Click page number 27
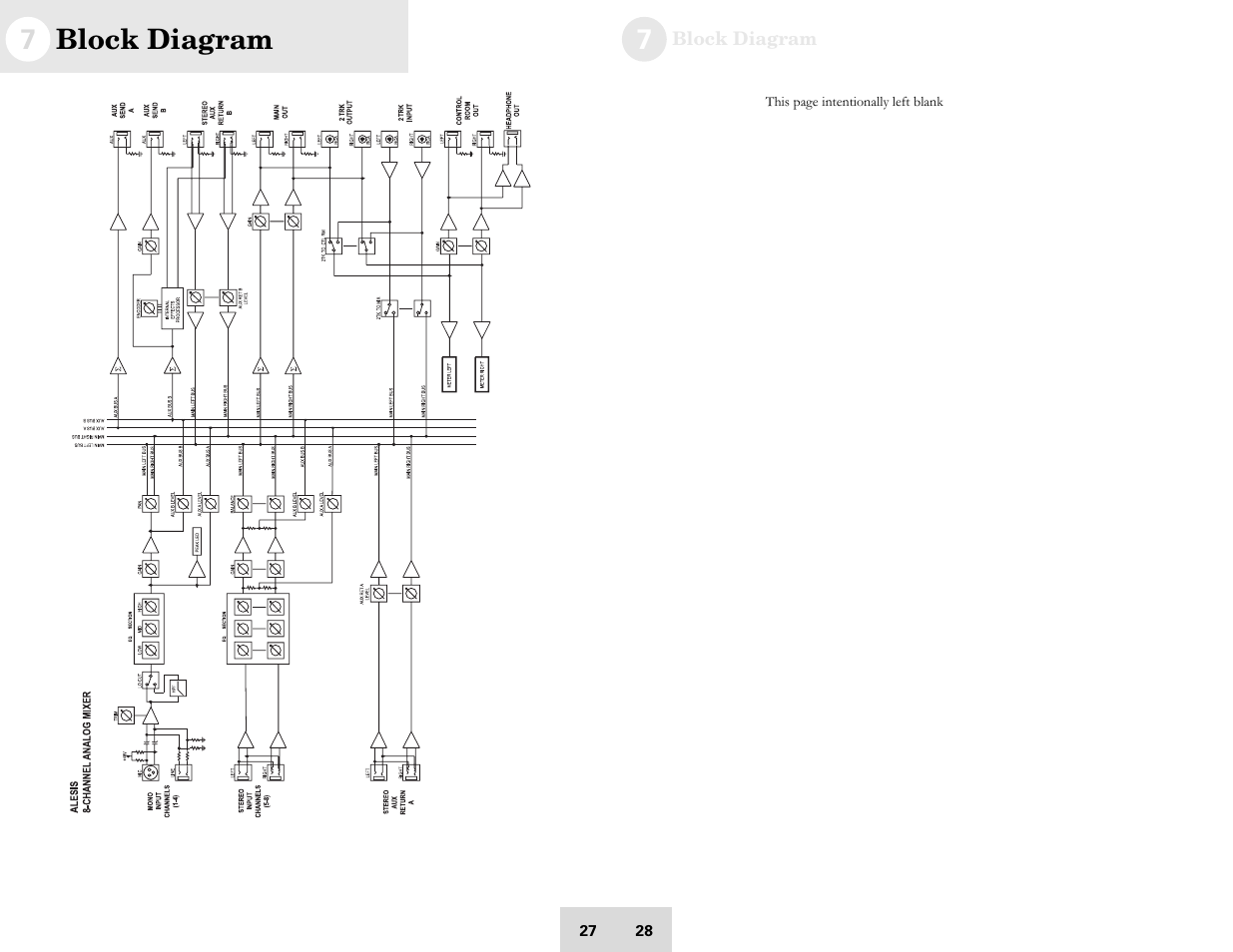Image resolution: width=1233 pixels, height=952 pixels. [587, 930]
